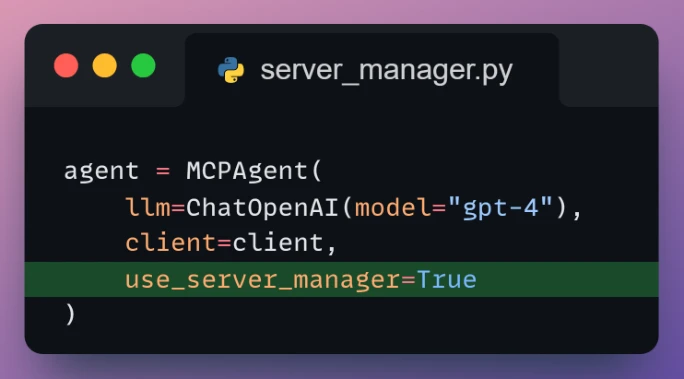Select the server_manager.py tab

372,70
